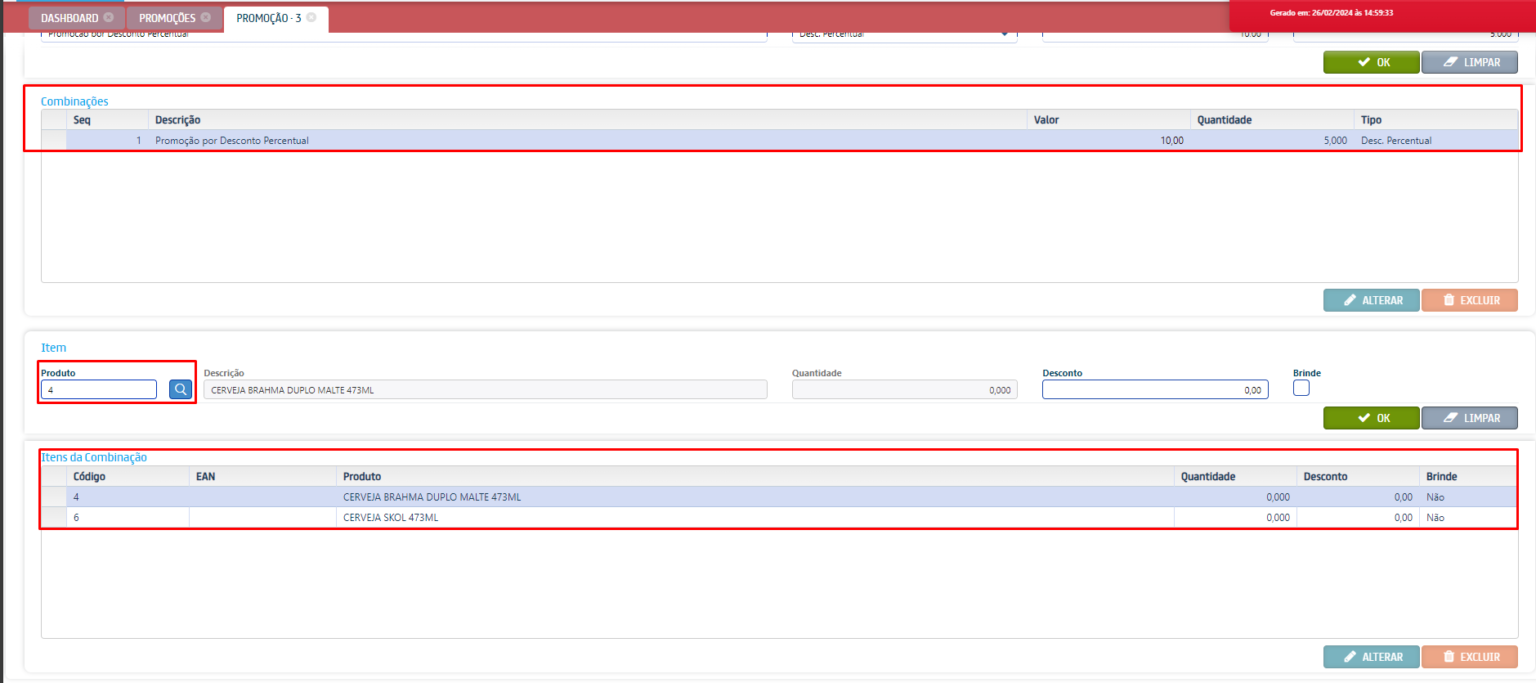Click EXCLUIR under the Combinações table

tap(1469, 300)
